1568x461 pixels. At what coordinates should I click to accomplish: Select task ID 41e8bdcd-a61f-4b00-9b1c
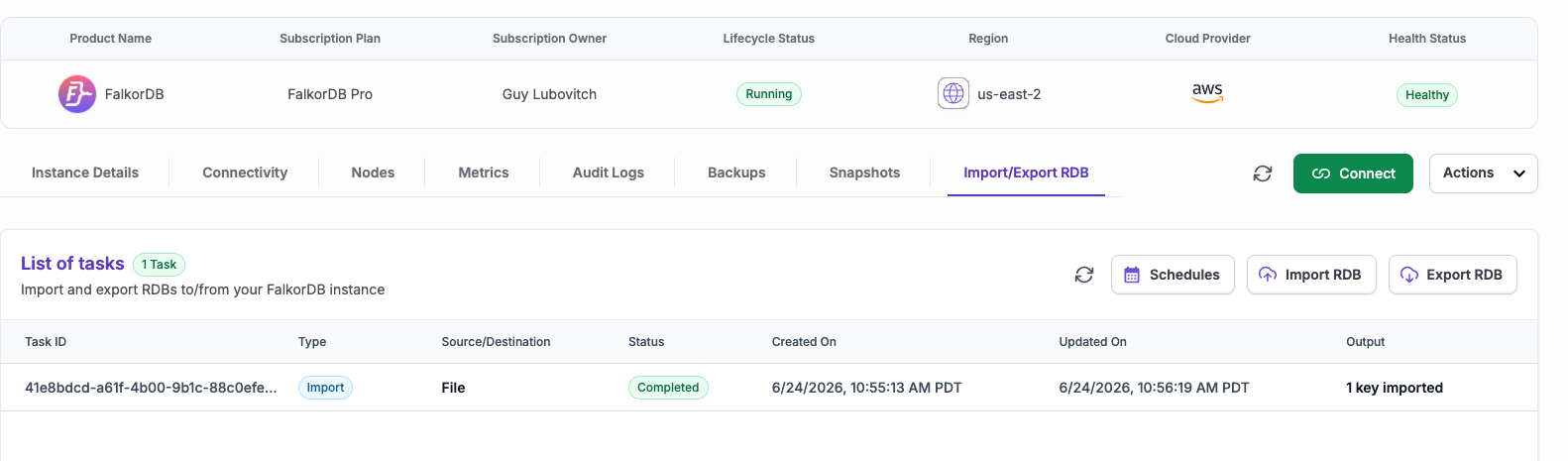(x=151, y=388)
